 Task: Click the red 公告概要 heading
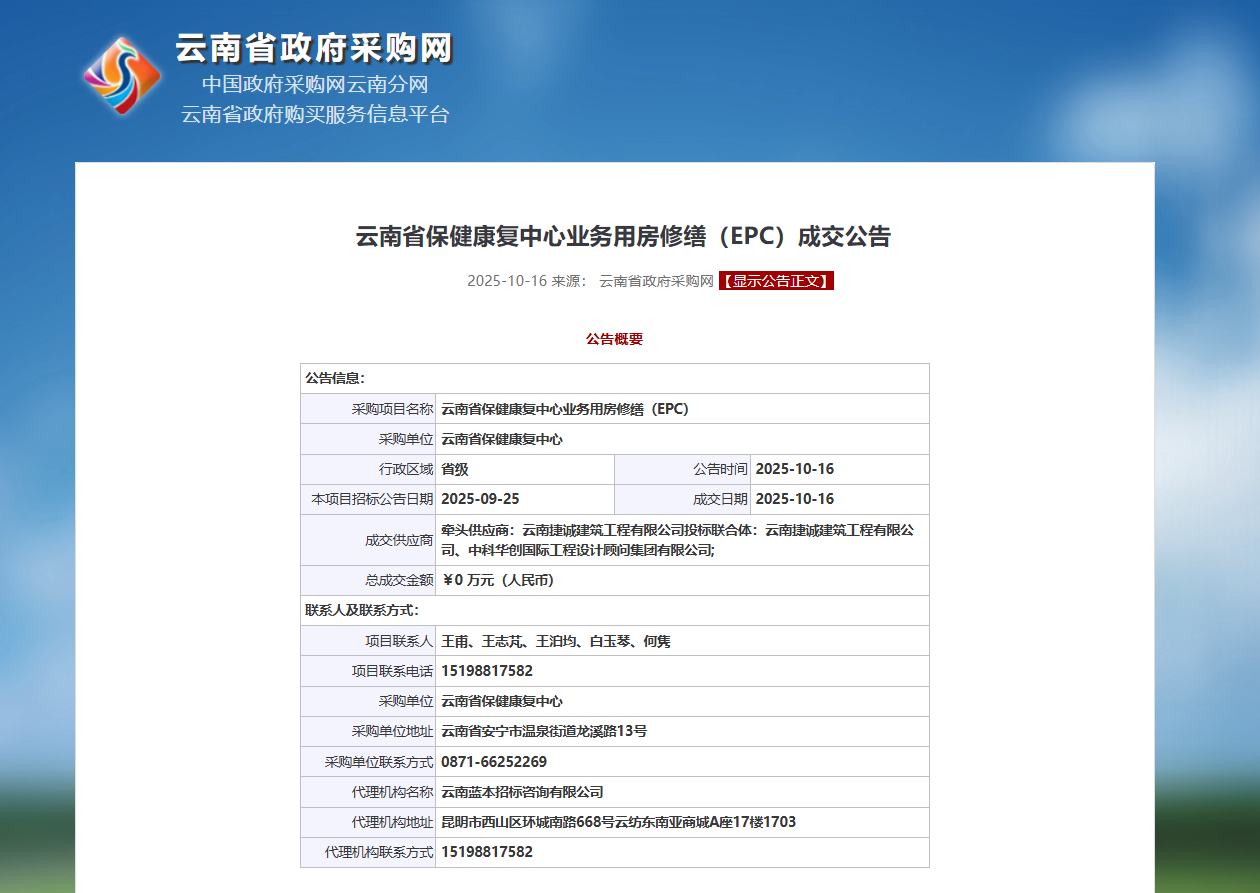pos(614,339)
